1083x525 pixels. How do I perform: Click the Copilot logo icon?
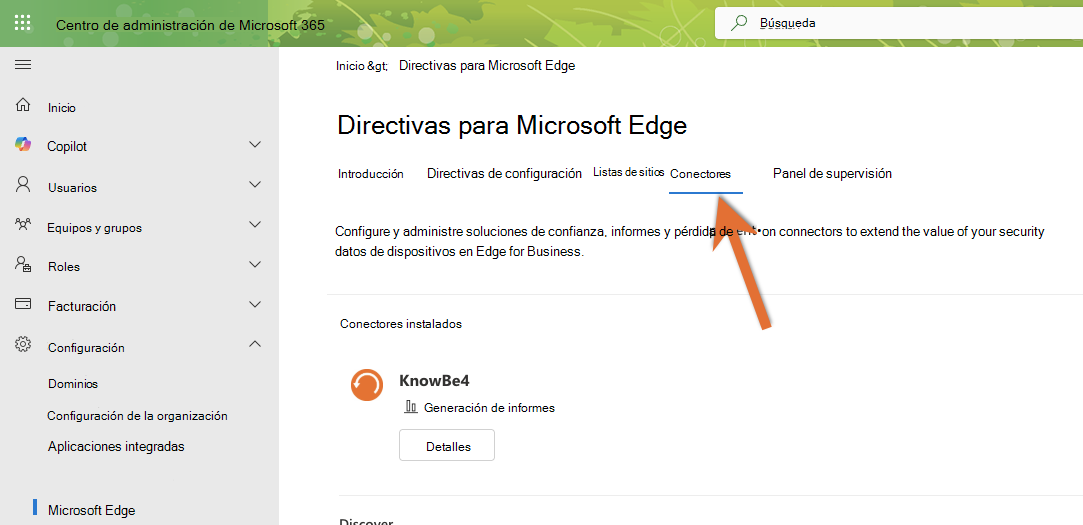point(23,144)
